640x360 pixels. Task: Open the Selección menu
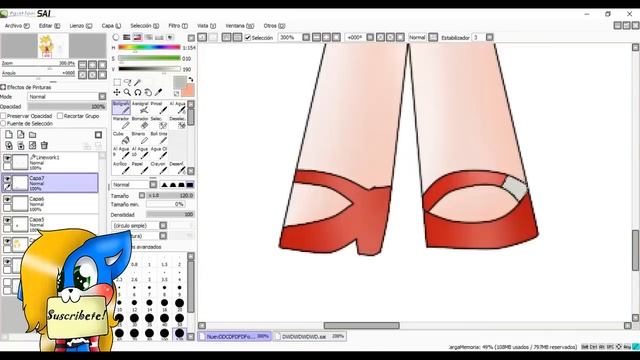tap(144, 26)
